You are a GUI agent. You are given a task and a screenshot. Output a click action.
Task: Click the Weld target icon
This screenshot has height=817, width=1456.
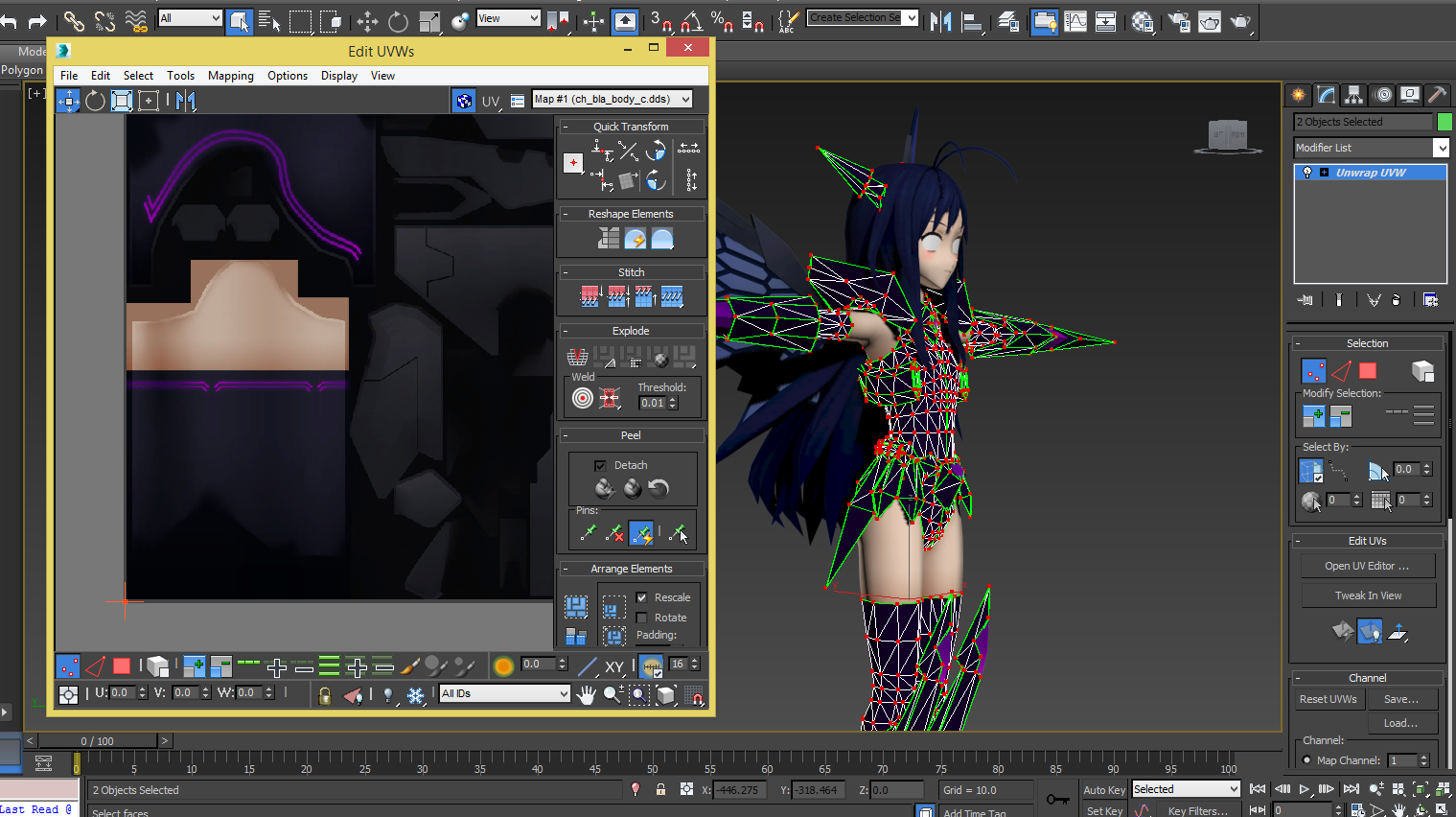pyautogui.click(x=583, y=399)
